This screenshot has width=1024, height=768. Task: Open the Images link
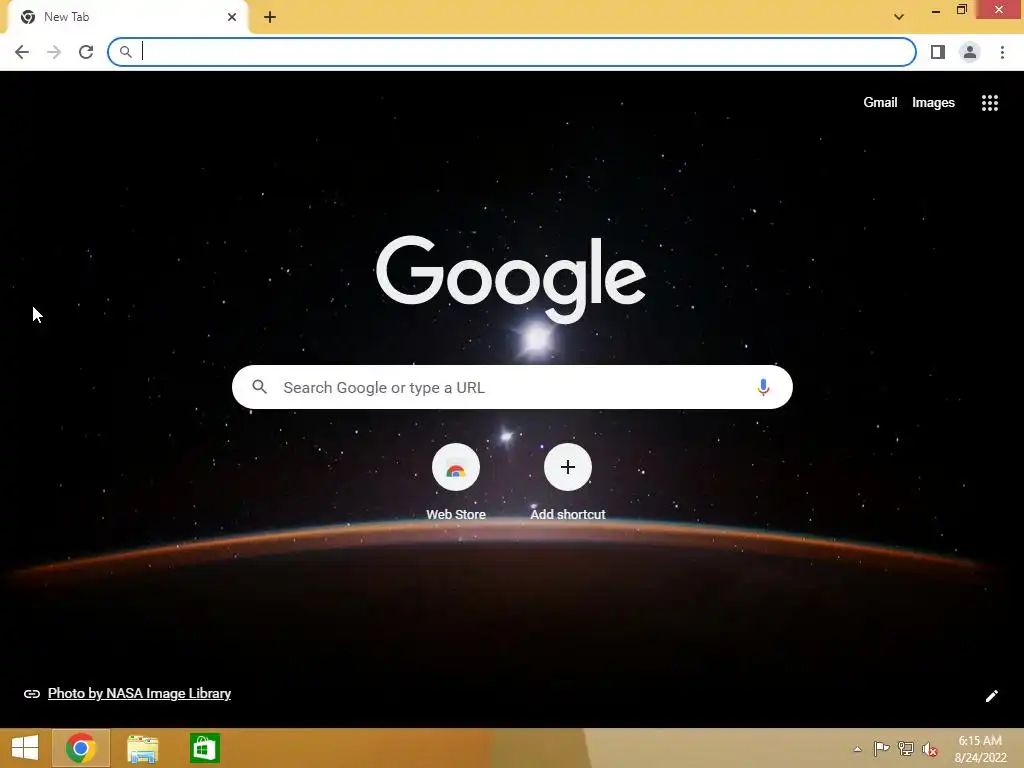933,103
